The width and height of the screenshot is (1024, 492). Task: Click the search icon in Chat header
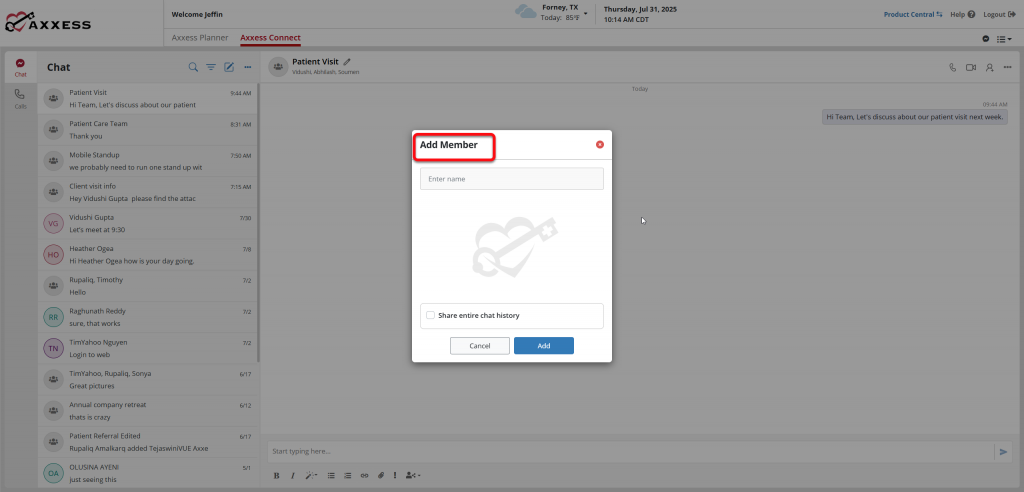coord(193,67)
